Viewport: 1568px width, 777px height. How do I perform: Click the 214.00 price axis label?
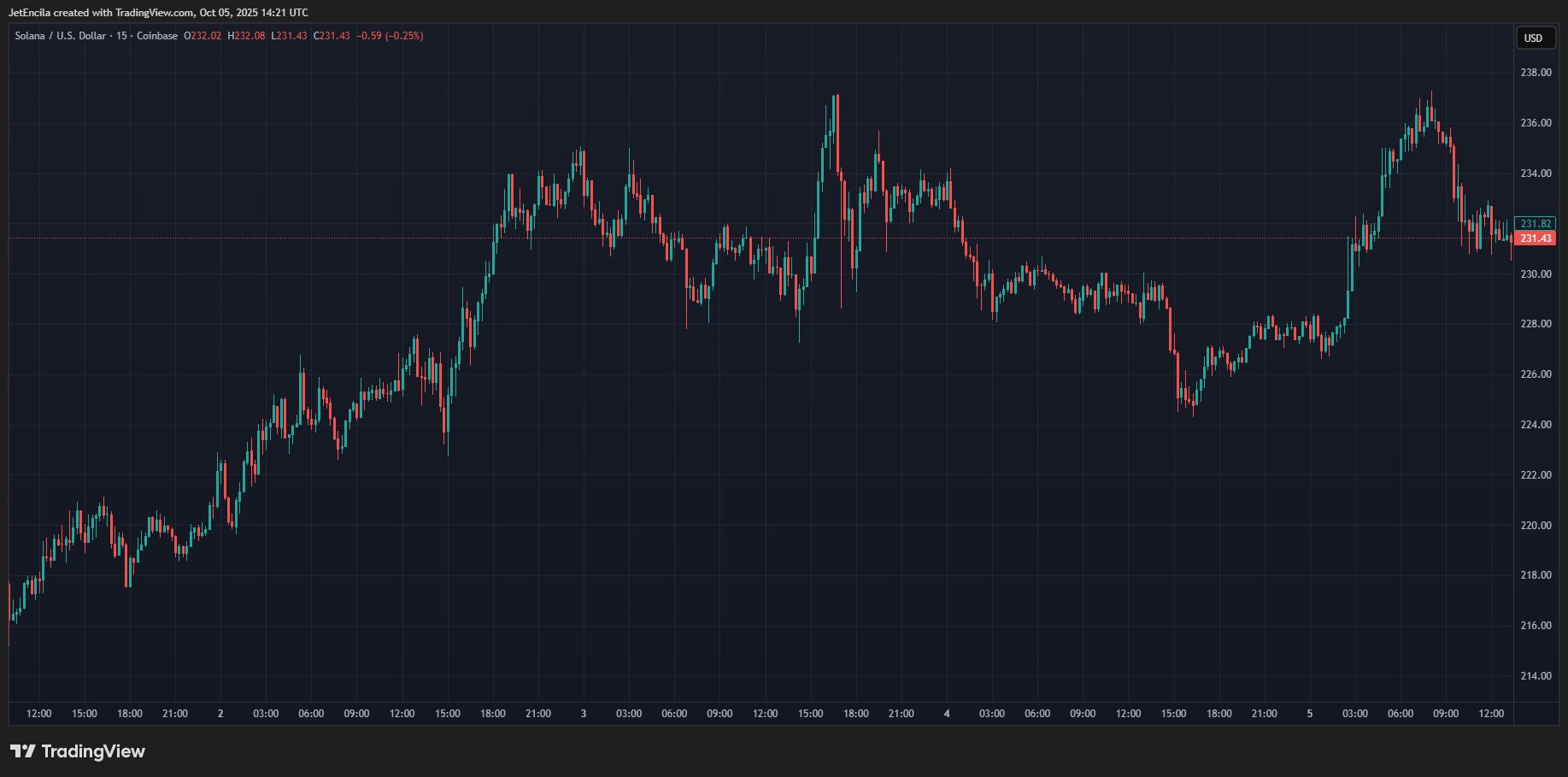click(x=1536, y=676)
